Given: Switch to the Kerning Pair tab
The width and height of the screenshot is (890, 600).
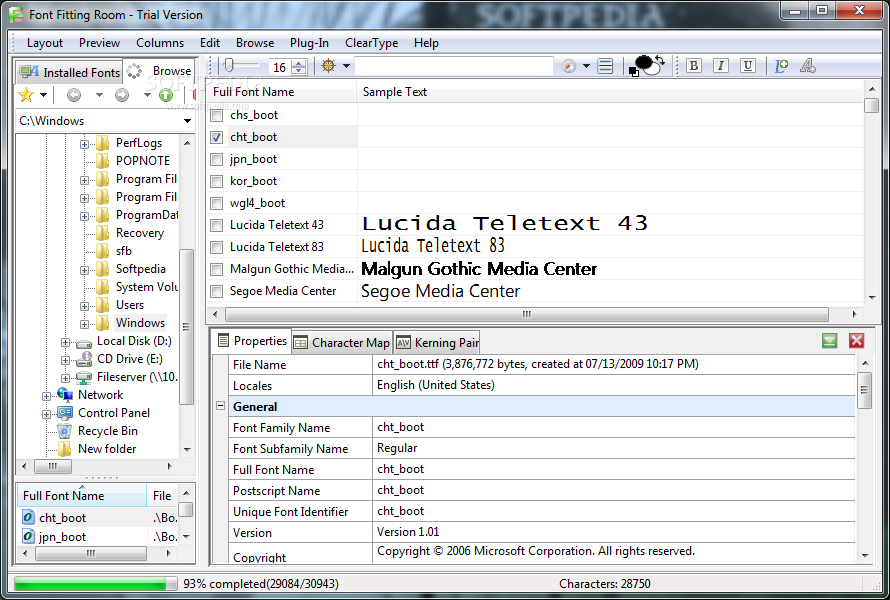Looking at the screenshot, I should [x=438, y=342].
